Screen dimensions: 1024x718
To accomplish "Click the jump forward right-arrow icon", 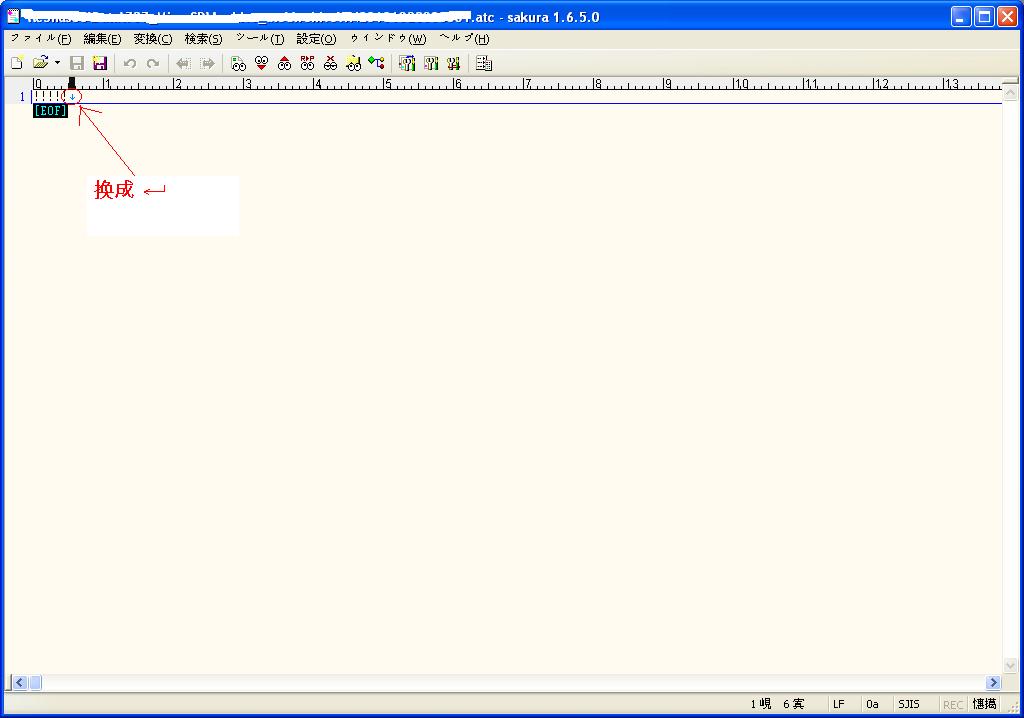I will point(207,63).
